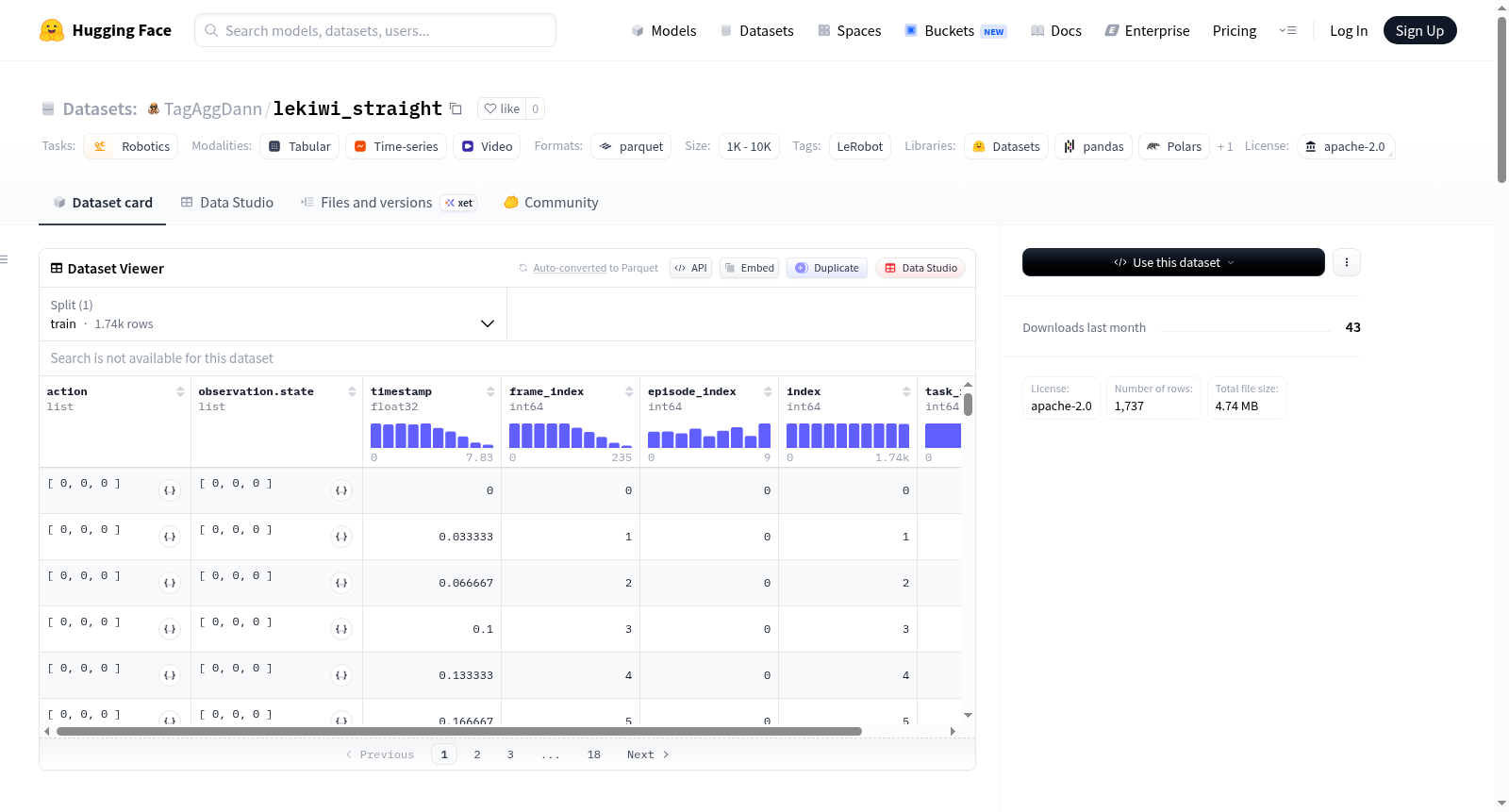Expand the Split train dropdown

(x=274, y=314)
